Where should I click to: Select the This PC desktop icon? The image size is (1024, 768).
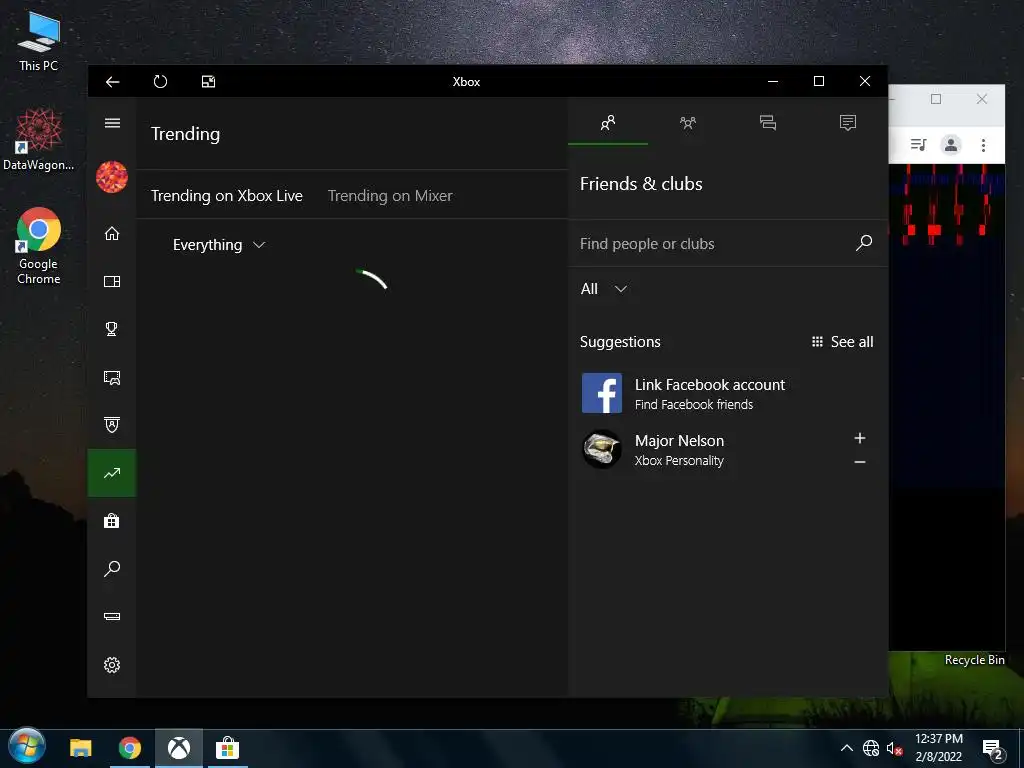(x=39, y=42)
